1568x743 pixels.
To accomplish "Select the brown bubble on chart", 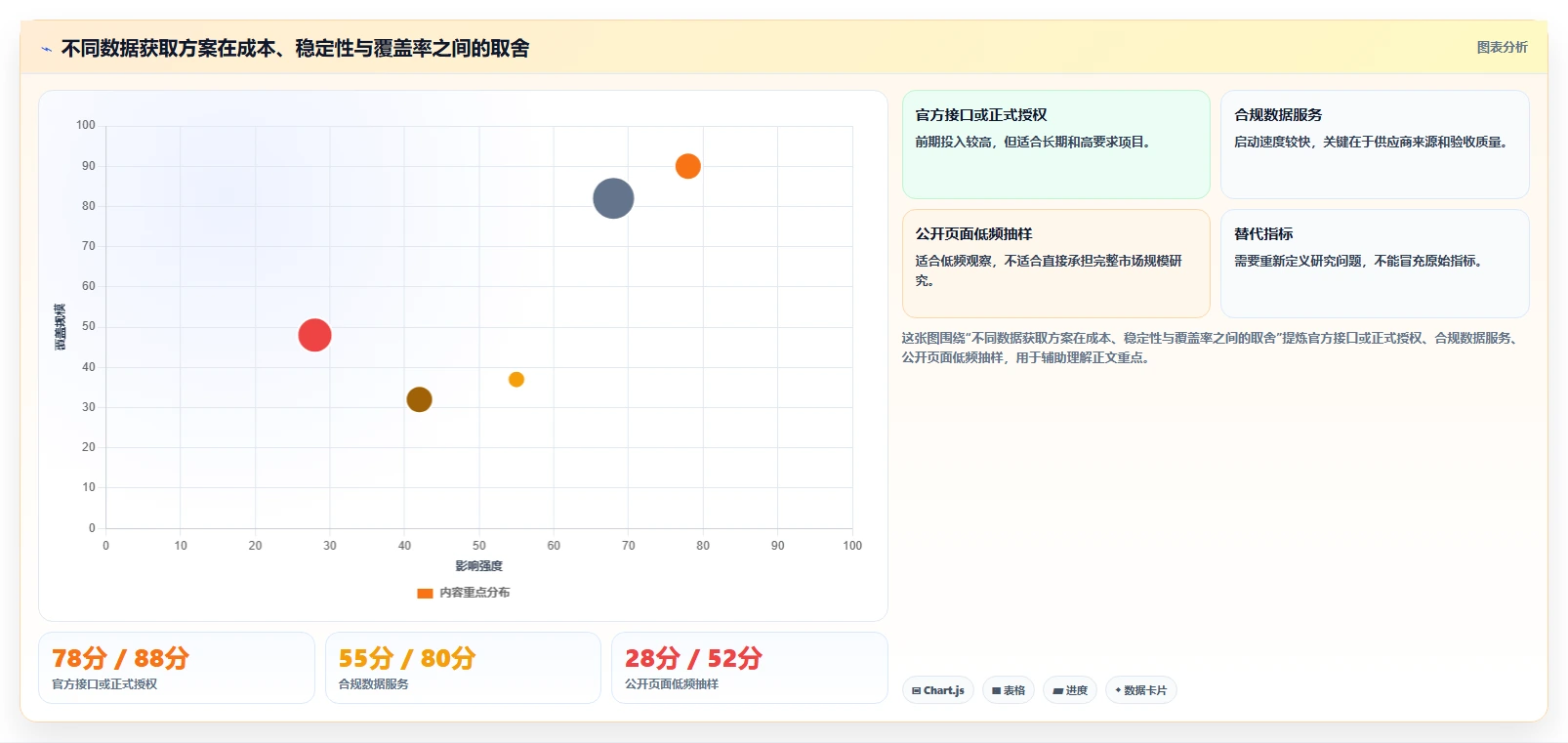I will 419,399.
